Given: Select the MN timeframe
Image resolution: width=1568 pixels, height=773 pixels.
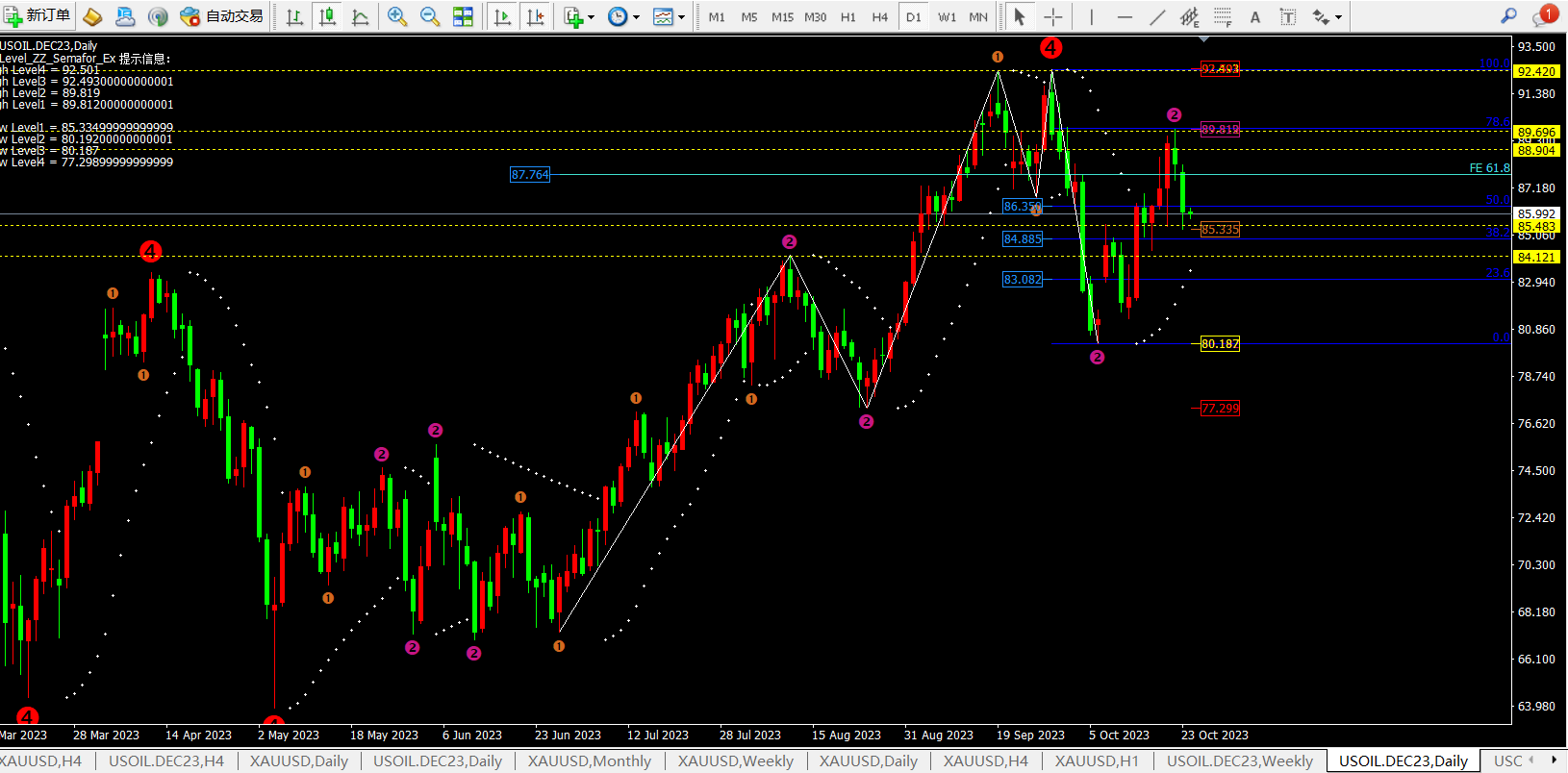Looking at the screenshot, I should click(978, 16).
